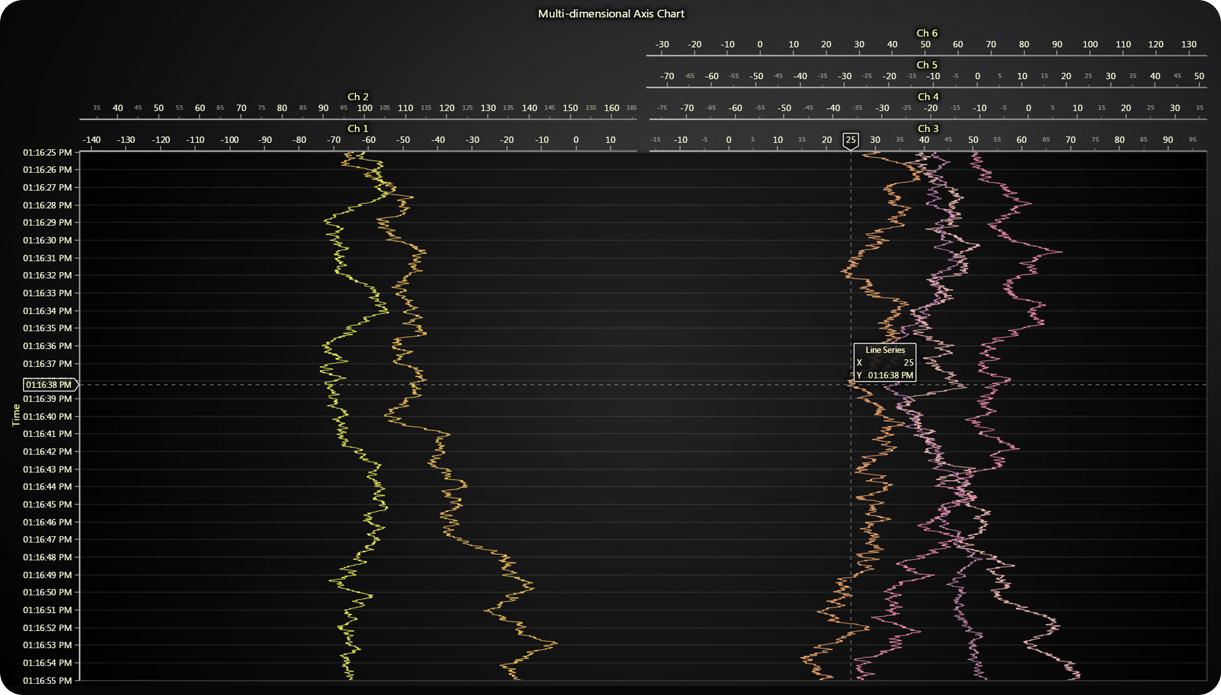Select the Ch 5 axis title

pyautogui.click(x=927, y=65)
